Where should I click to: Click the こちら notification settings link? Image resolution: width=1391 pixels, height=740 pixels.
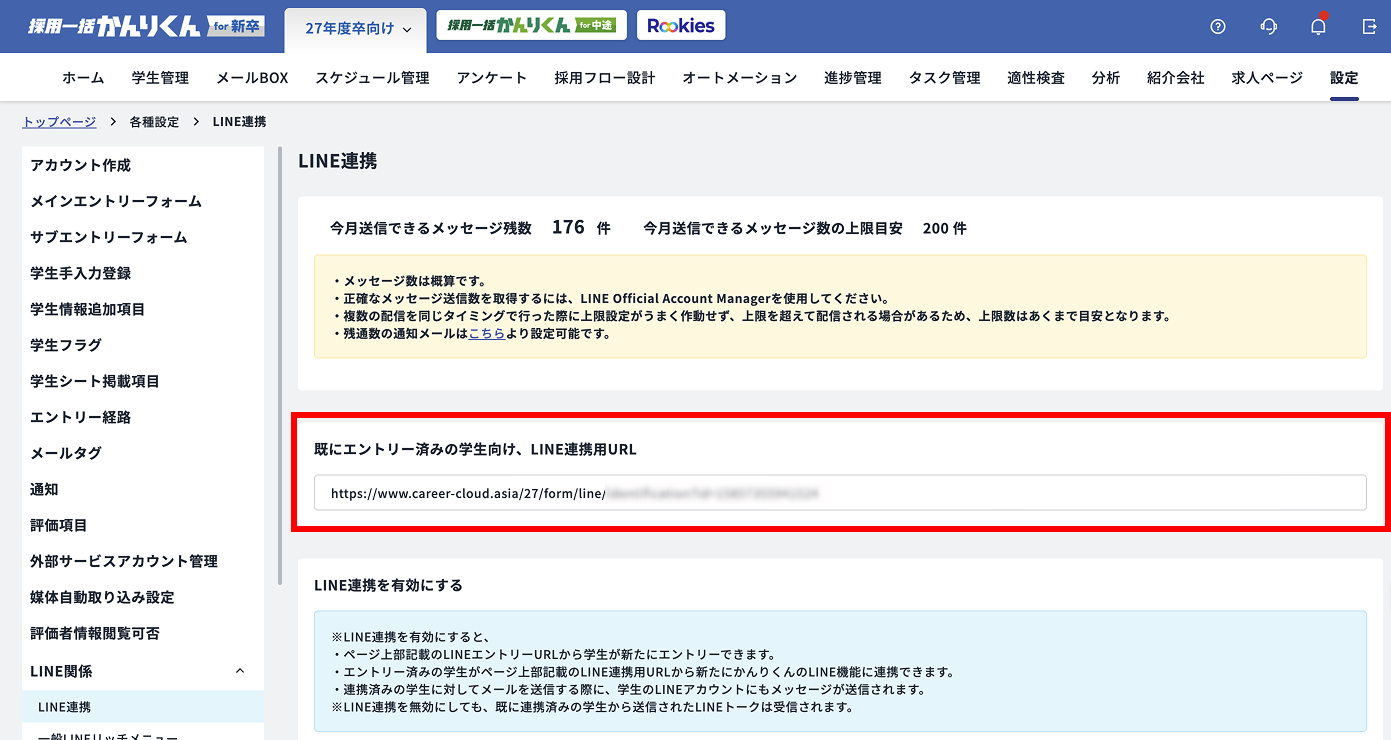click(486, 334)
